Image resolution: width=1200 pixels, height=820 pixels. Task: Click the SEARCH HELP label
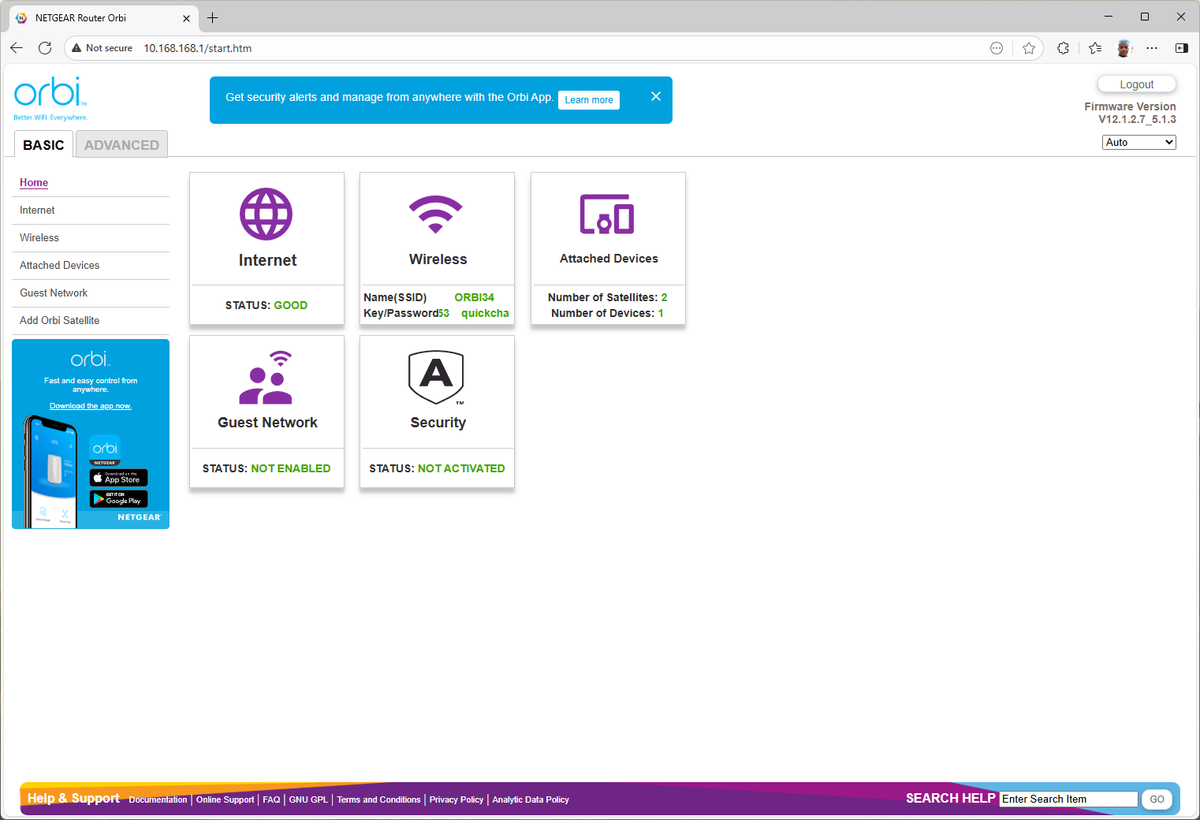(x=950, y=798)
